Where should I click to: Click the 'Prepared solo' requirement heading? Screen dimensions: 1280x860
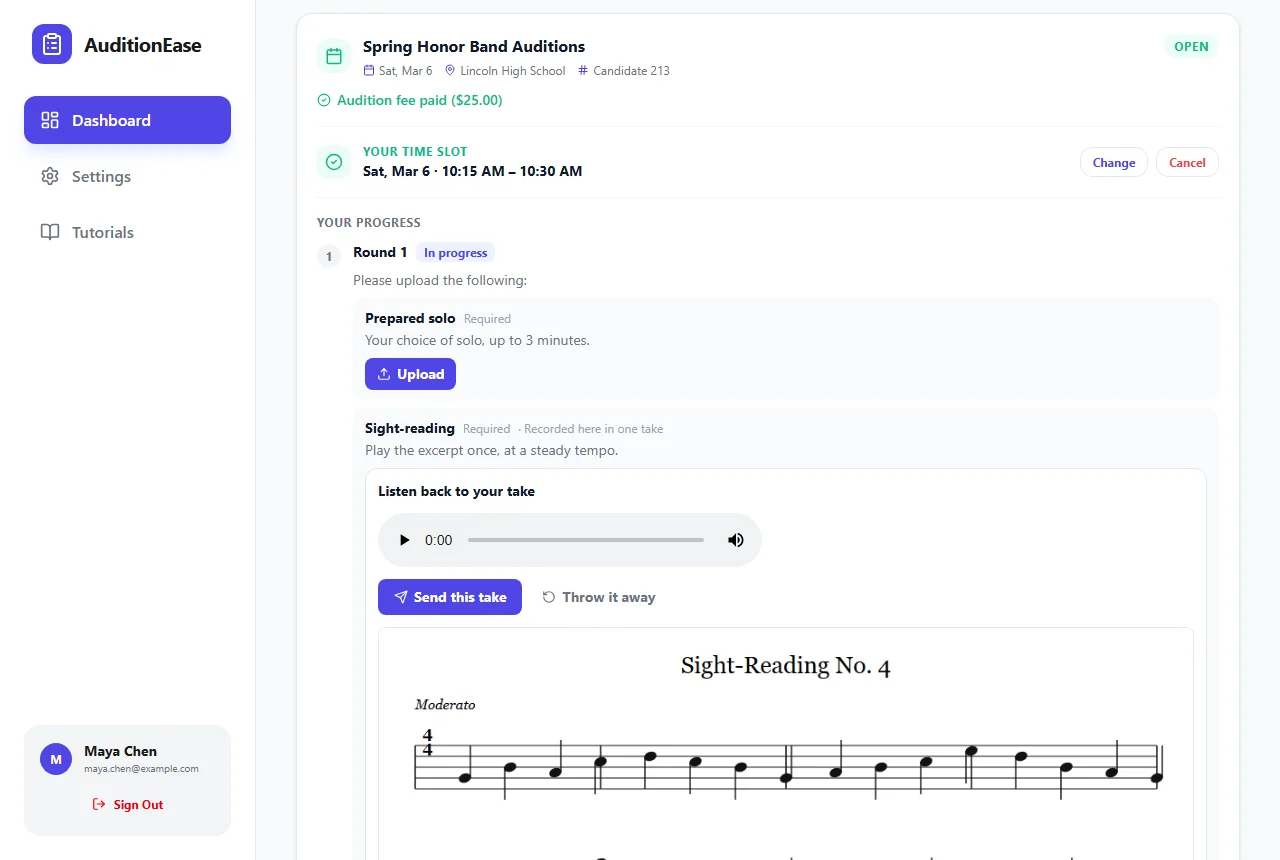(410, 318)
